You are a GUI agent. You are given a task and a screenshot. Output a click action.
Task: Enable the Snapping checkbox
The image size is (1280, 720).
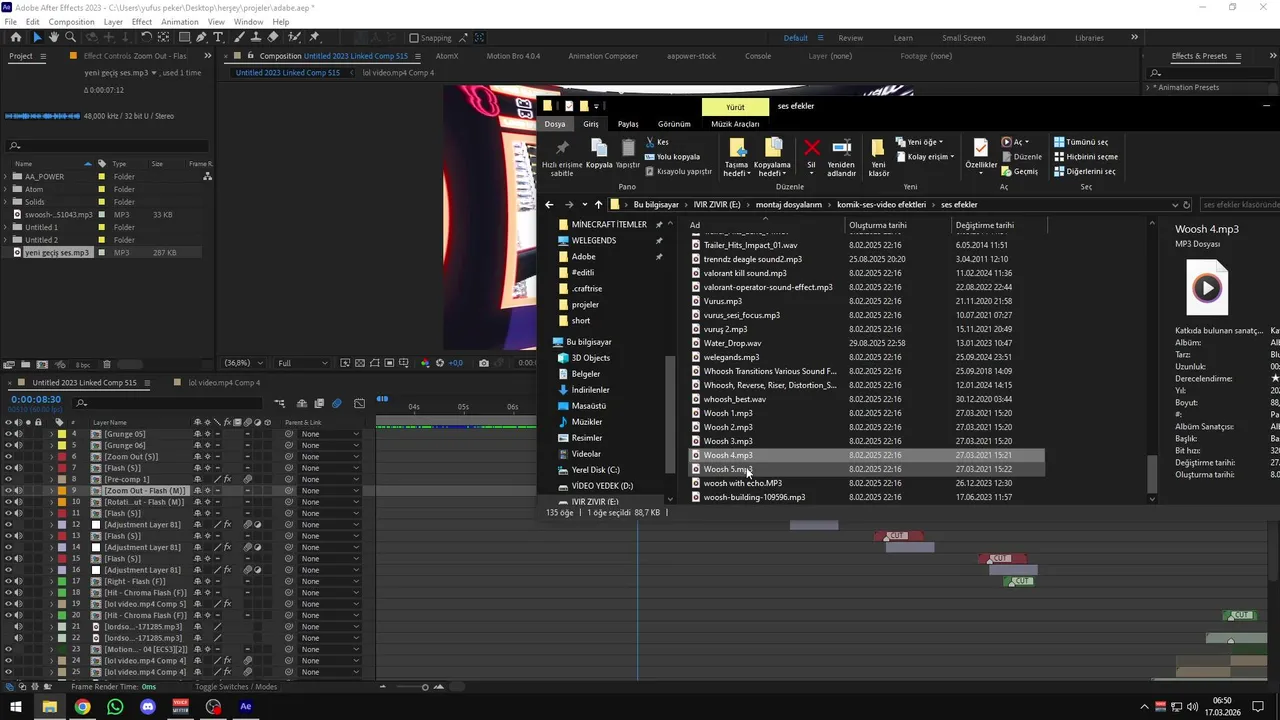tap(414, 38)
